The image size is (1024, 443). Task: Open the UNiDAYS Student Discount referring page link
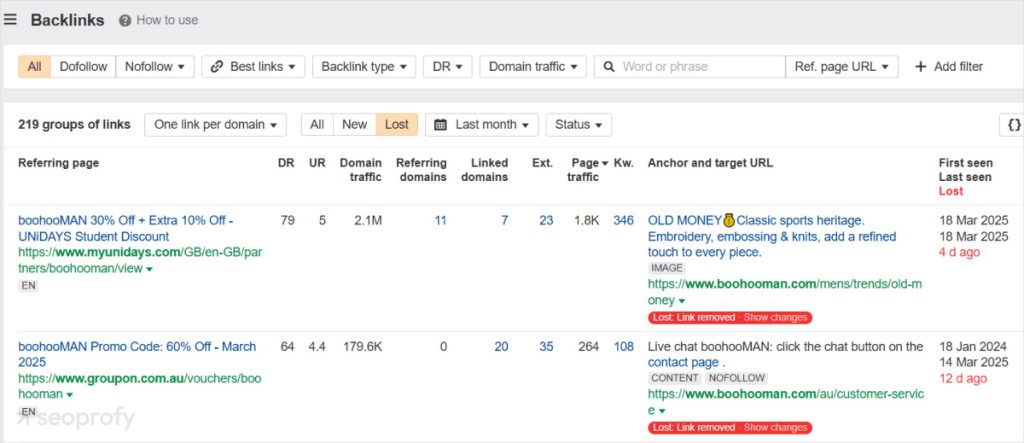point(126,229)
